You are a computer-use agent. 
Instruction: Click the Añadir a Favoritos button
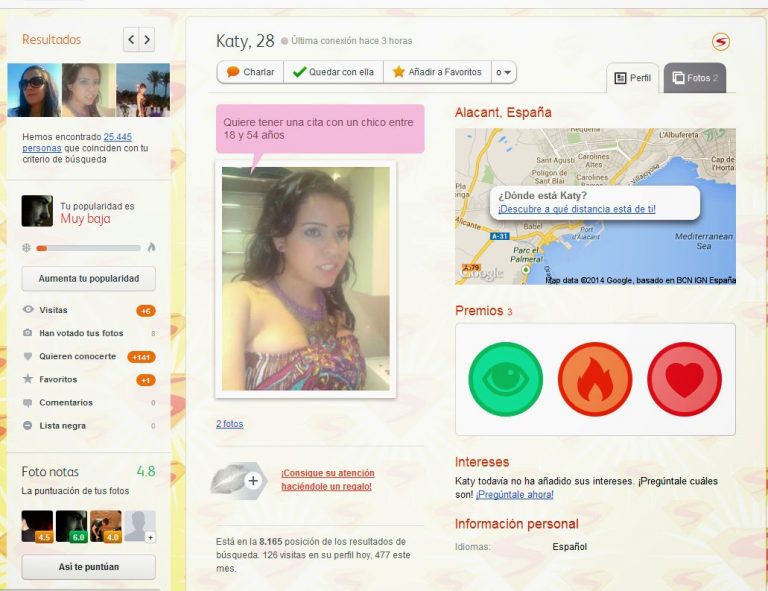click(437, 72)
